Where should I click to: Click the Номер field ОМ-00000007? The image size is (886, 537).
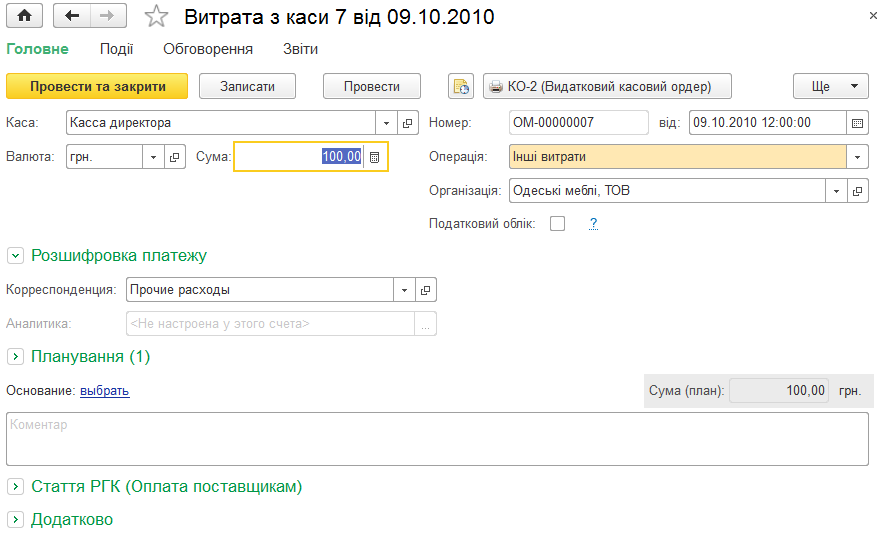pos(579,123)
